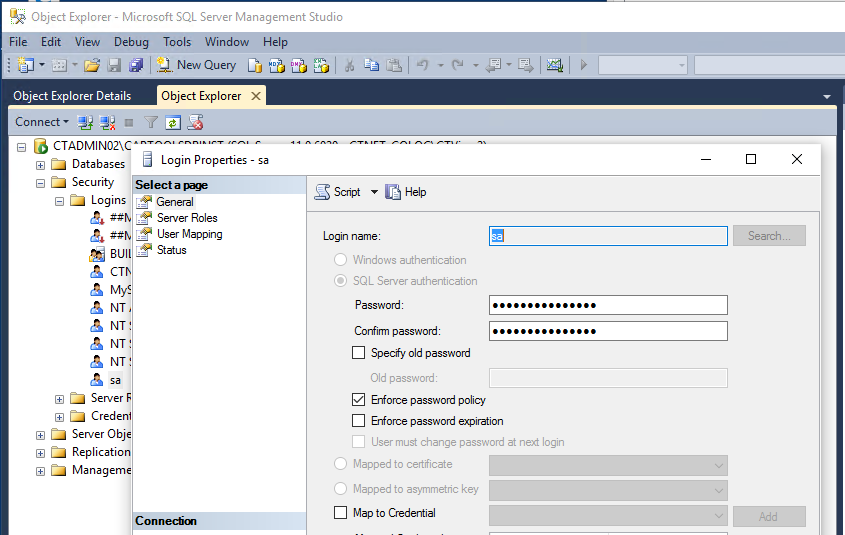Click the Undo arrow icon
This screenshot has height=535, width=845.
422,65
